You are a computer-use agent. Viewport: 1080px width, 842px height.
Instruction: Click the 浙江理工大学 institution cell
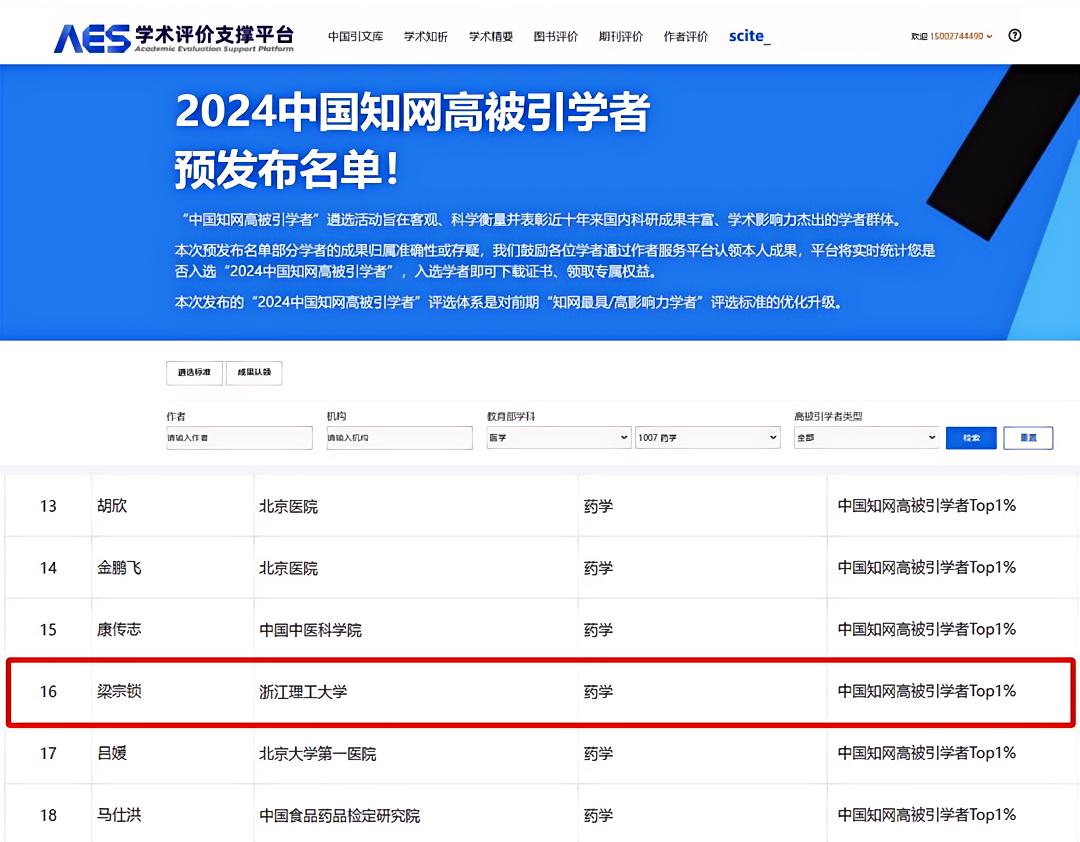(303, 692)
